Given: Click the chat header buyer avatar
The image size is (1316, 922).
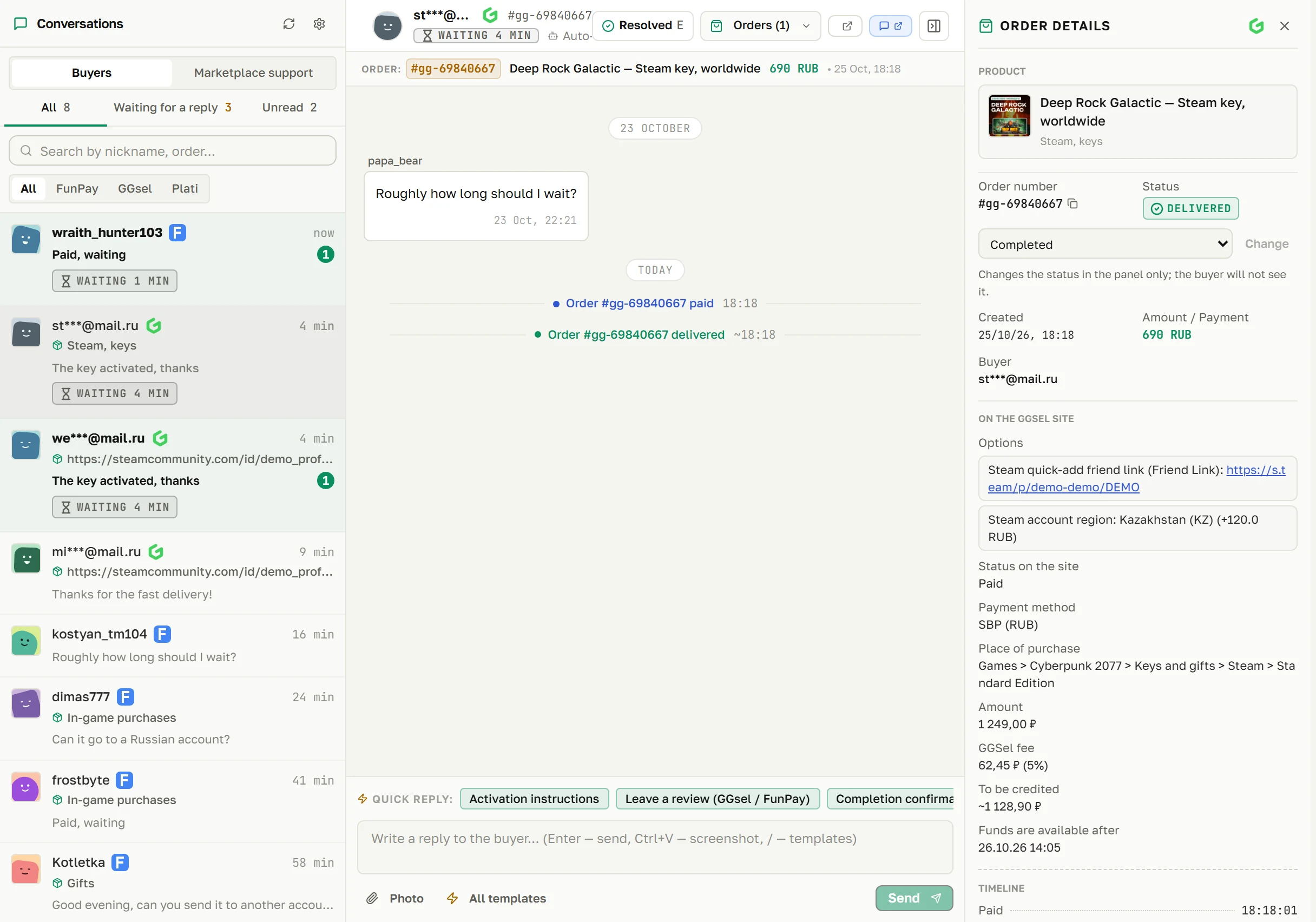Looking at the screenshot, I should click(x=387, y=26).
